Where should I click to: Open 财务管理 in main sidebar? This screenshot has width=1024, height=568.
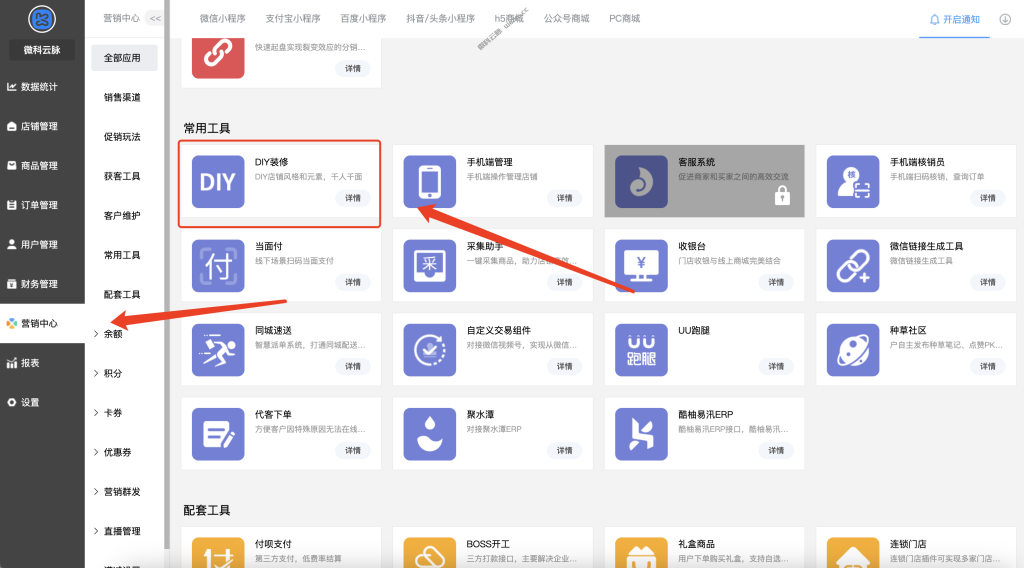coord(42,284)
